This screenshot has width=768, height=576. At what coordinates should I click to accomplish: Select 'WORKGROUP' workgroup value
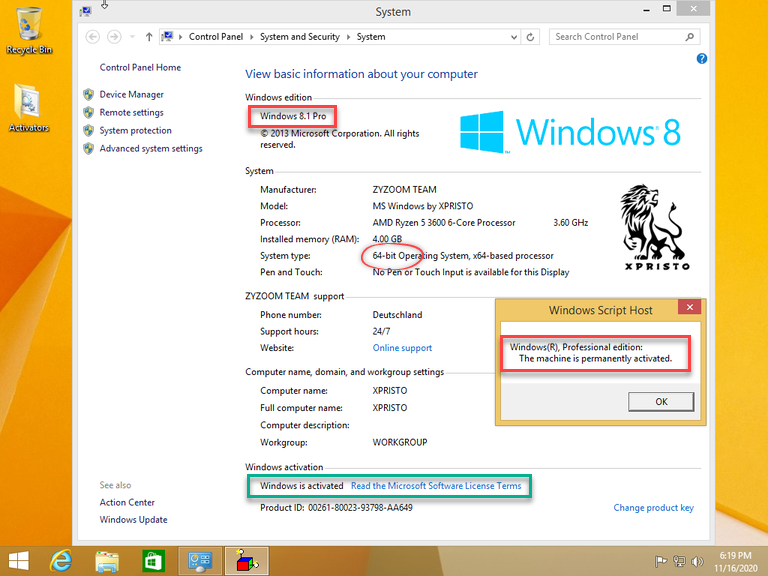pos(400,442)
